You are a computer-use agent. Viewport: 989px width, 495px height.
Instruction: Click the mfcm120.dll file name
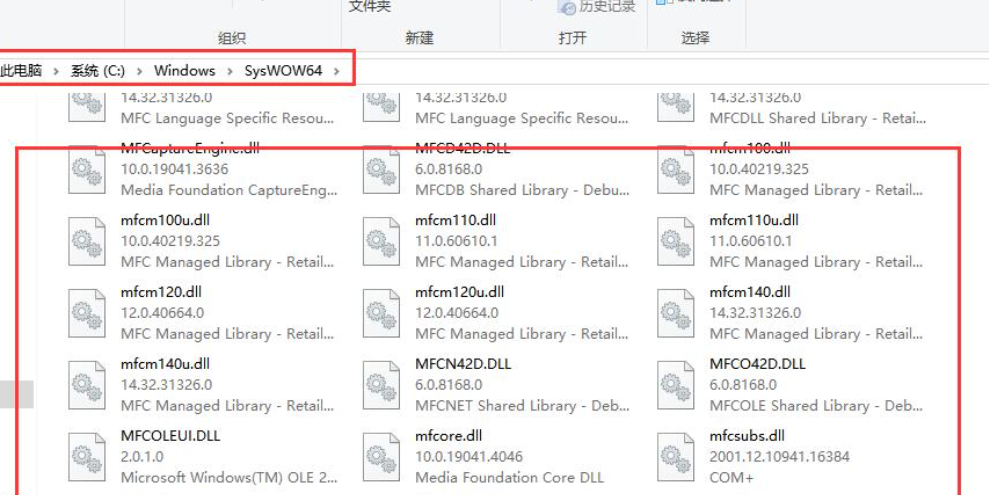[x=161, y=293]
